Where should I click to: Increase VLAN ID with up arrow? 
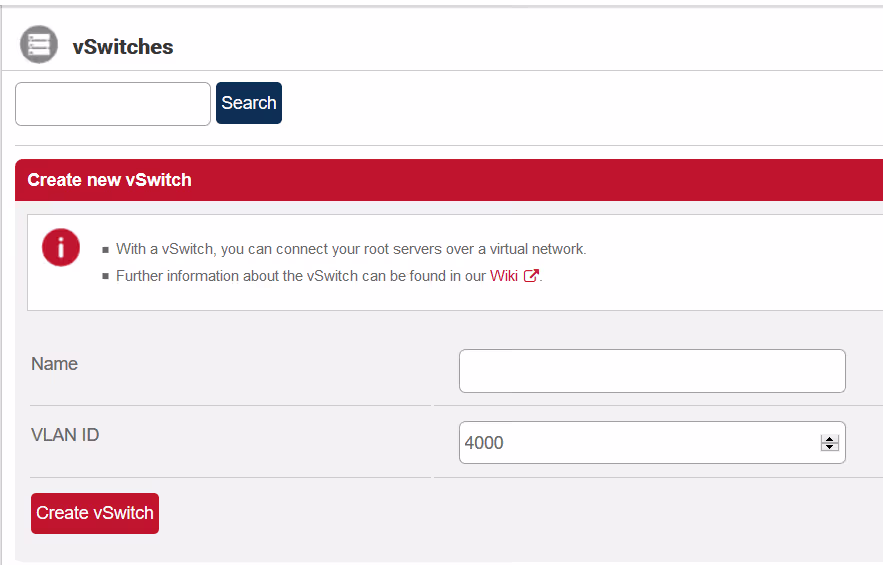829,438
